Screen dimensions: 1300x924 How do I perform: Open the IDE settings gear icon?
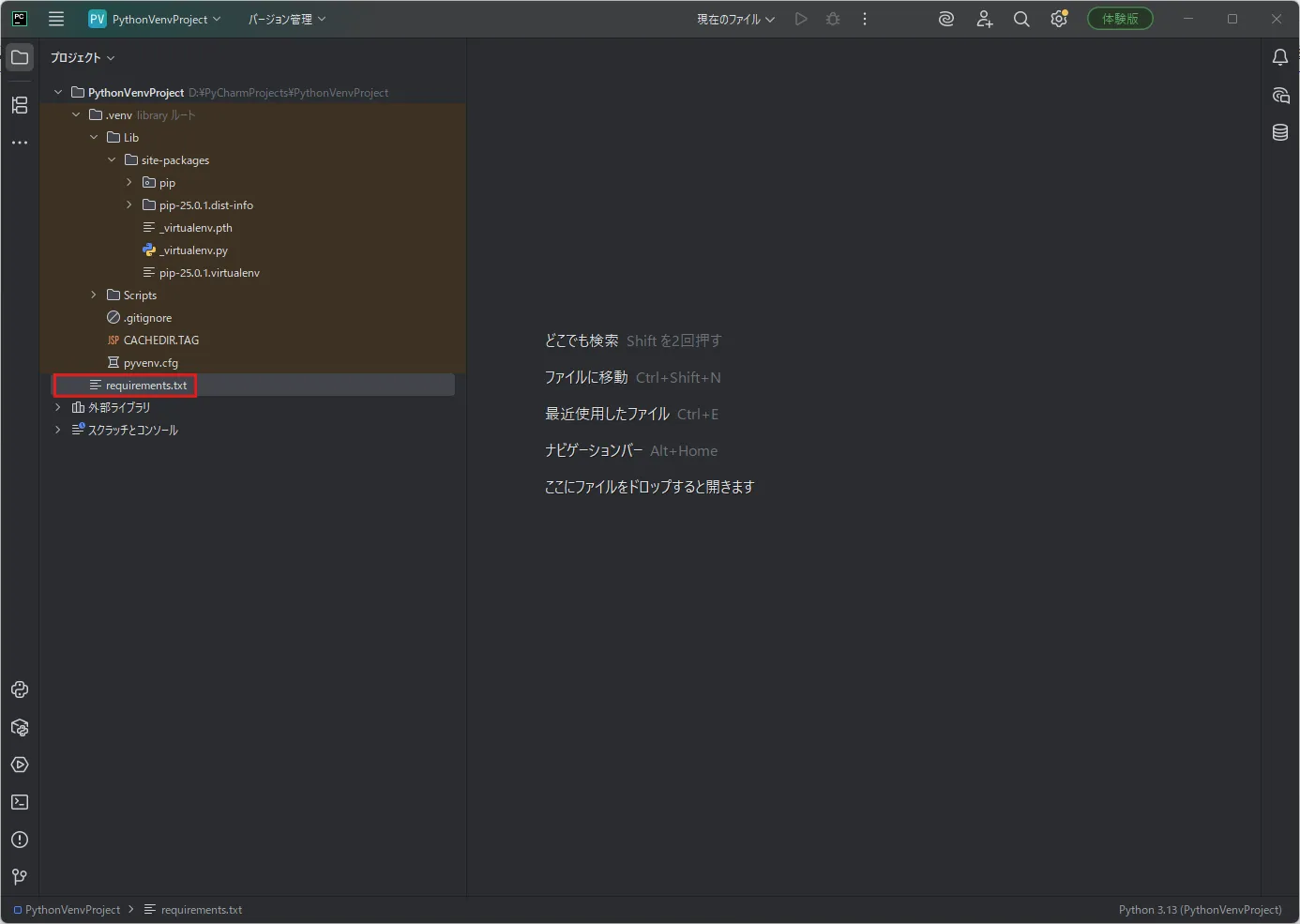[x=1059, y=19]
